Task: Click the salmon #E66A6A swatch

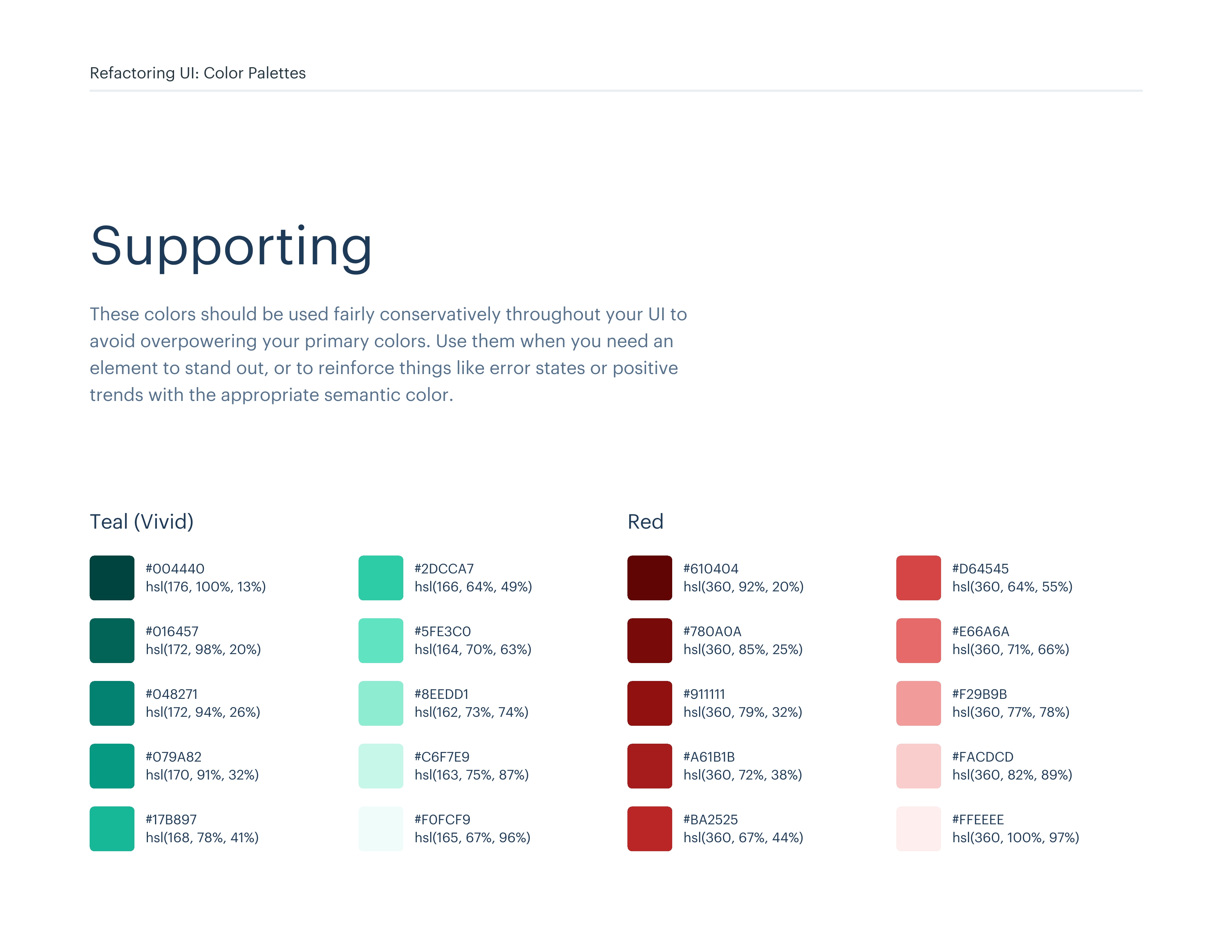Action: coord(918,640)
